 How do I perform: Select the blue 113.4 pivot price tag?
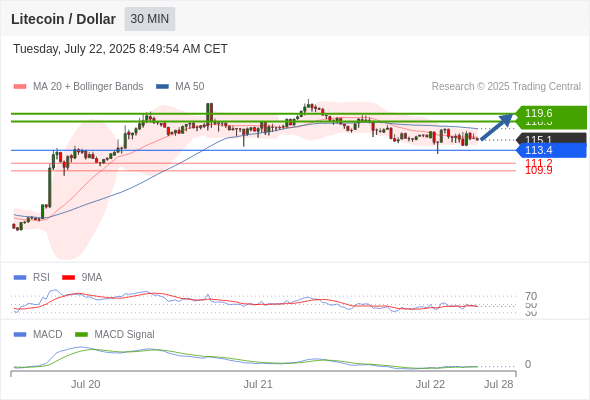(551, 150)
